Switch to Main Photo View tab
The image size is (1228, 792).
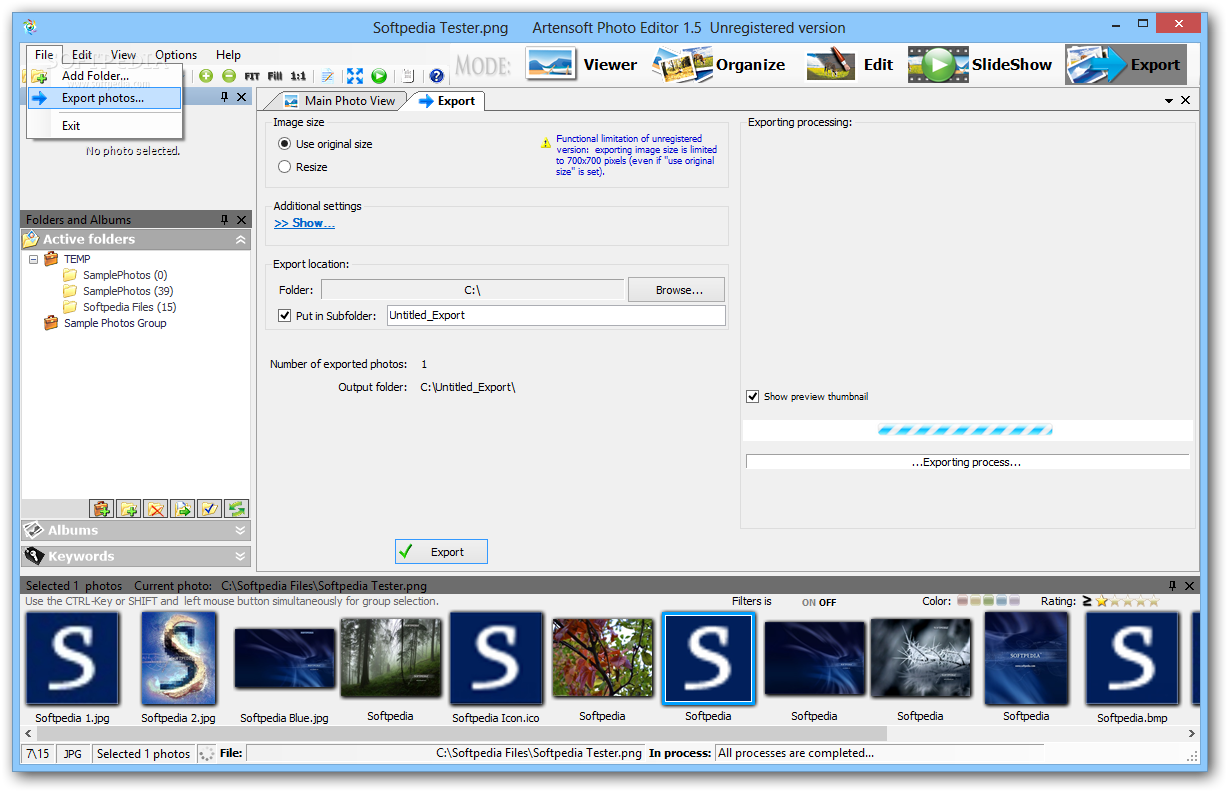(x=340, y=101)
